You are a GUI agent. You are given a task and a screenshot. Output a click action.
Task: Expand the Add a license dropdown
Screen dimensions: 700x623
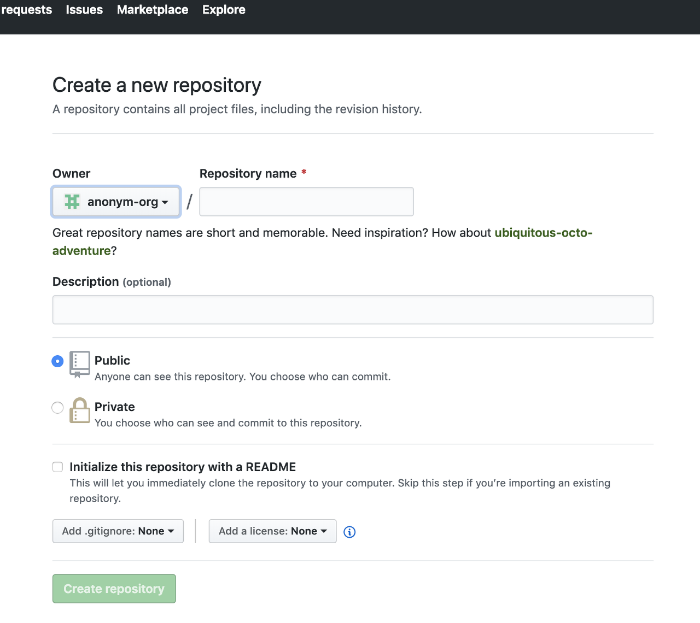273,531
